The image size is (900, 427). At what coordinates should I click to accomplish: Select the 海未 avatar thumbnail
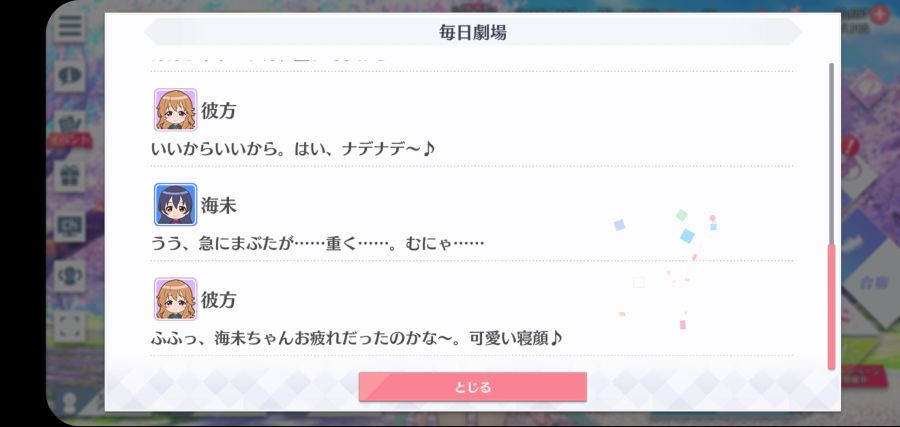[x=175, y=204]
